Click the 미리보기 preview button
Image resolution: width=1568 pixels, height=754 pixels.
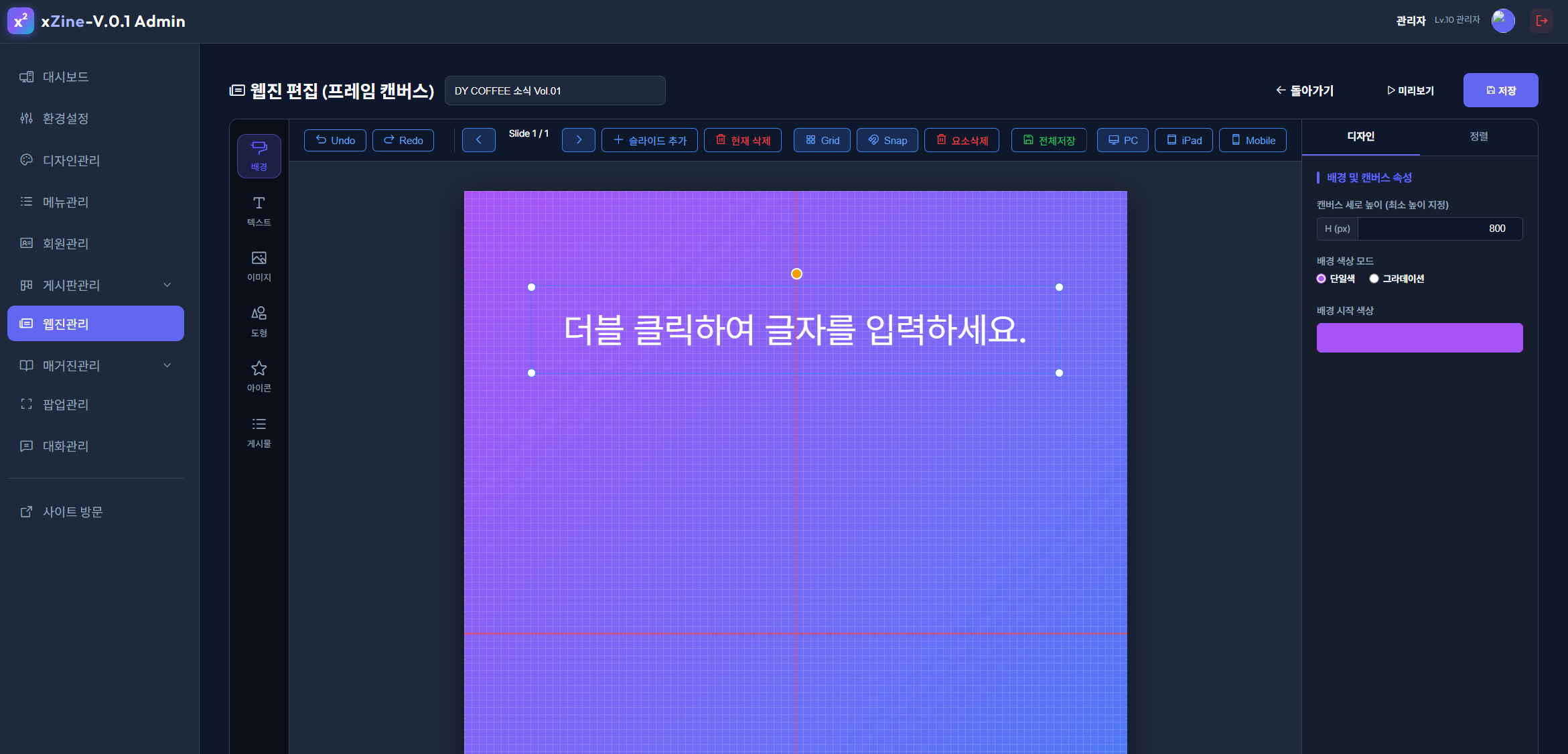pos(1410,90)
